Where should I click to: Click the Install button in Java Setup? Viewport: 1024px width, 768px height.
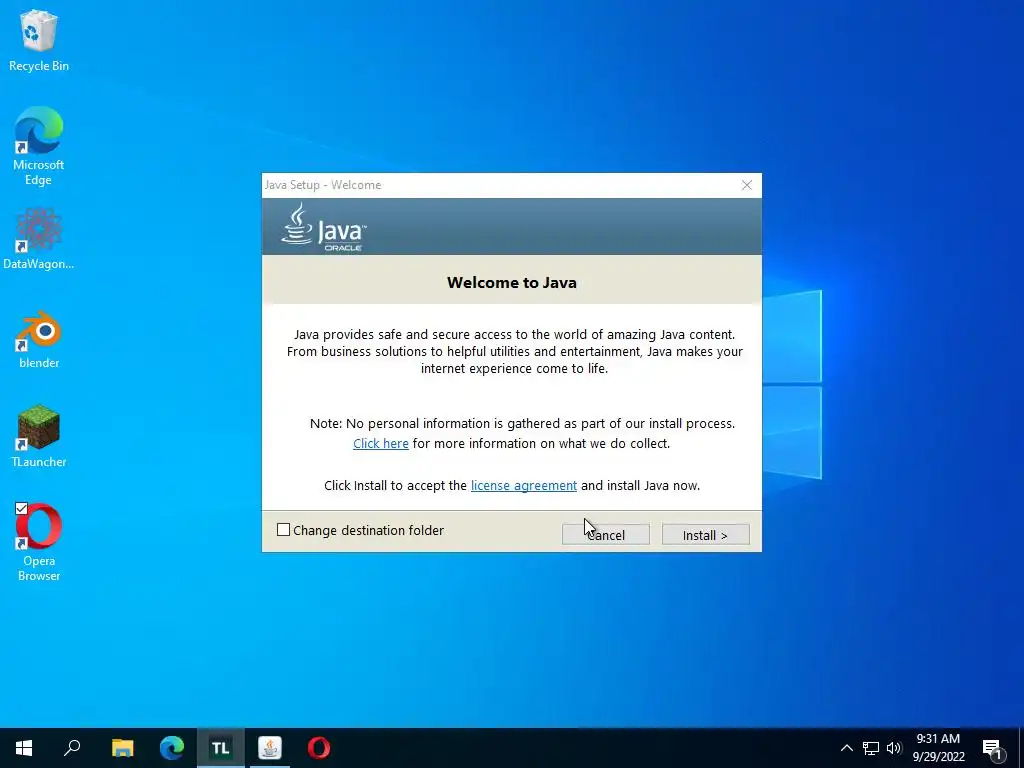(705, 535)
